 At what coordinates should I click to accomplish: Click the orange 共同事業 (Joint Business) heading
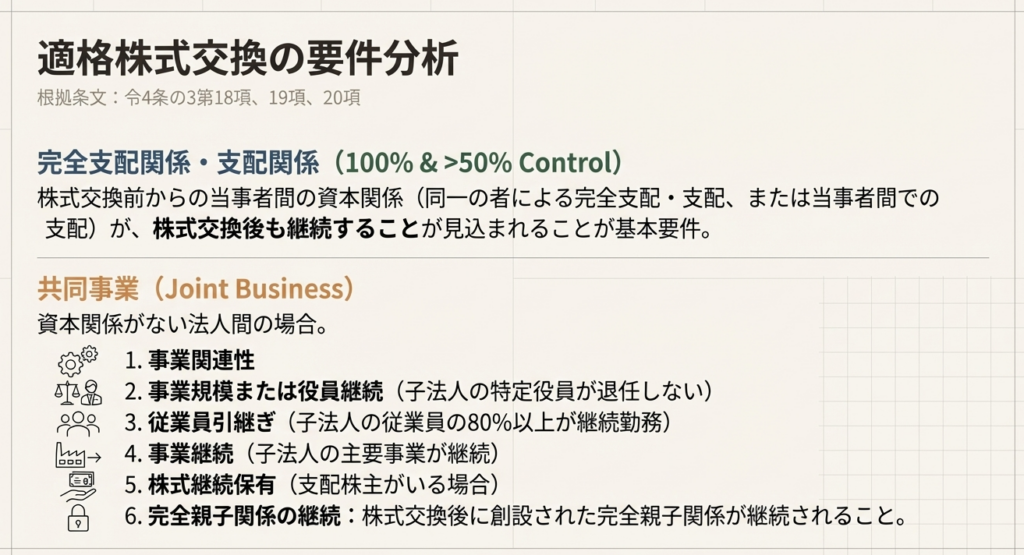coord(196,289)
